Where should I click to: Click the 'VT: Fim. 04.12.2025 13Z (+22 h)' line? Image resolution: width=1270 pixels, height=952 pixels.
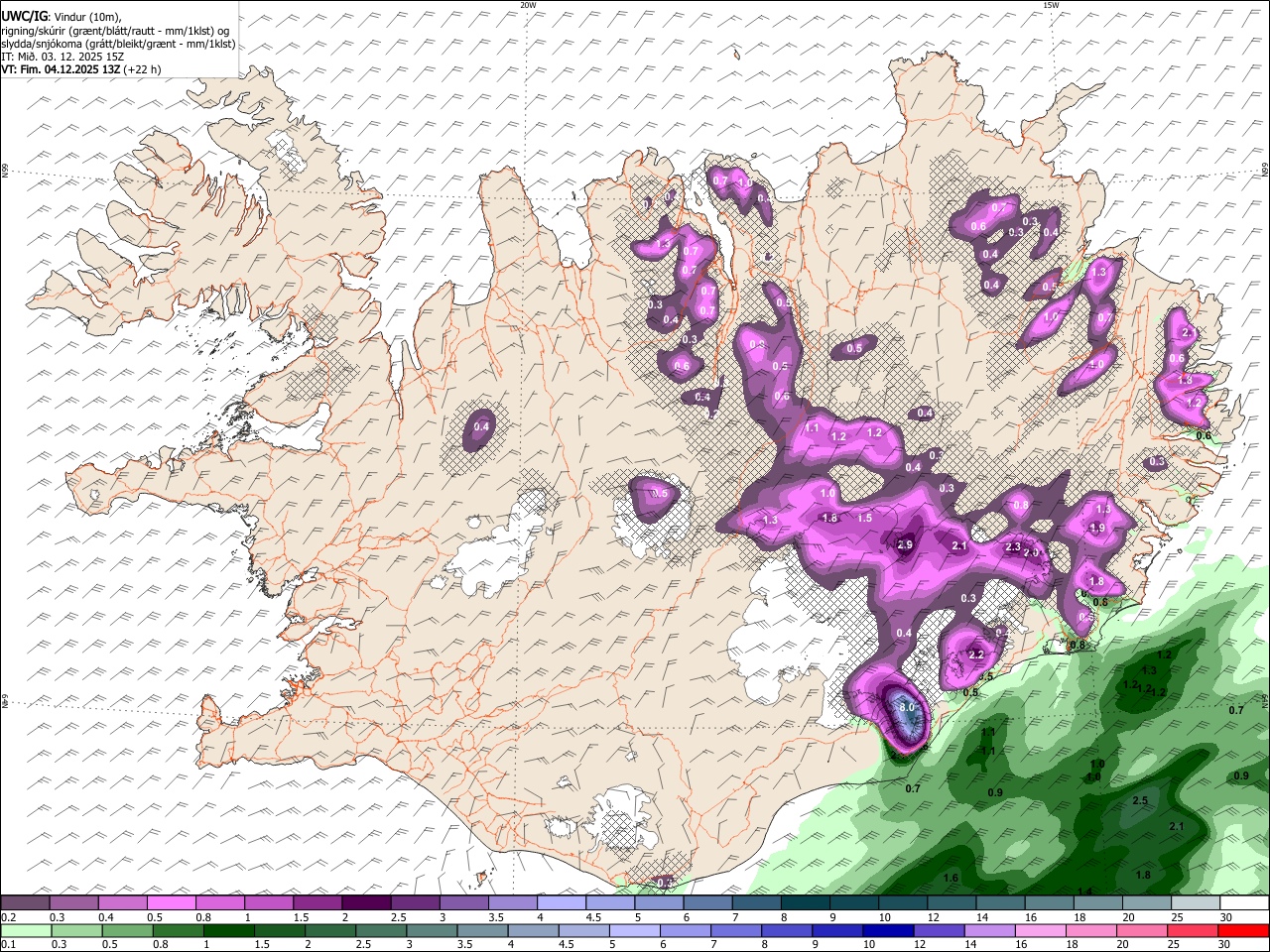click(x=81, y=69)
